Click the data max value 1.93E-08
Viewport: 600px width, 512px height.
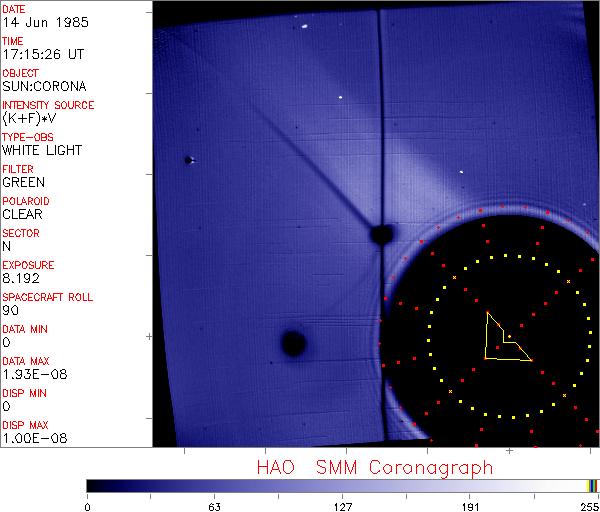[31, 374]
